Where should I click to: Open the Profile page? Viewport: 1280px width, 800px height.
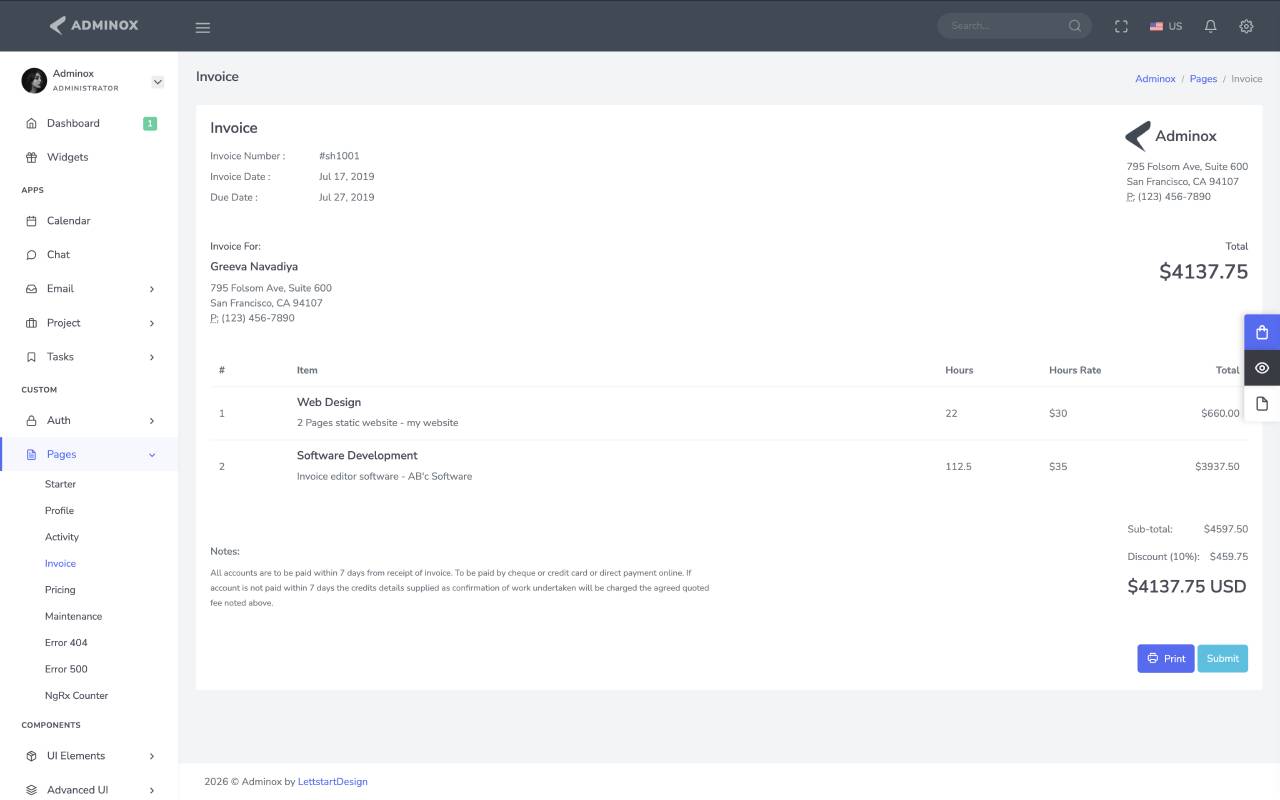pos(59,510)
